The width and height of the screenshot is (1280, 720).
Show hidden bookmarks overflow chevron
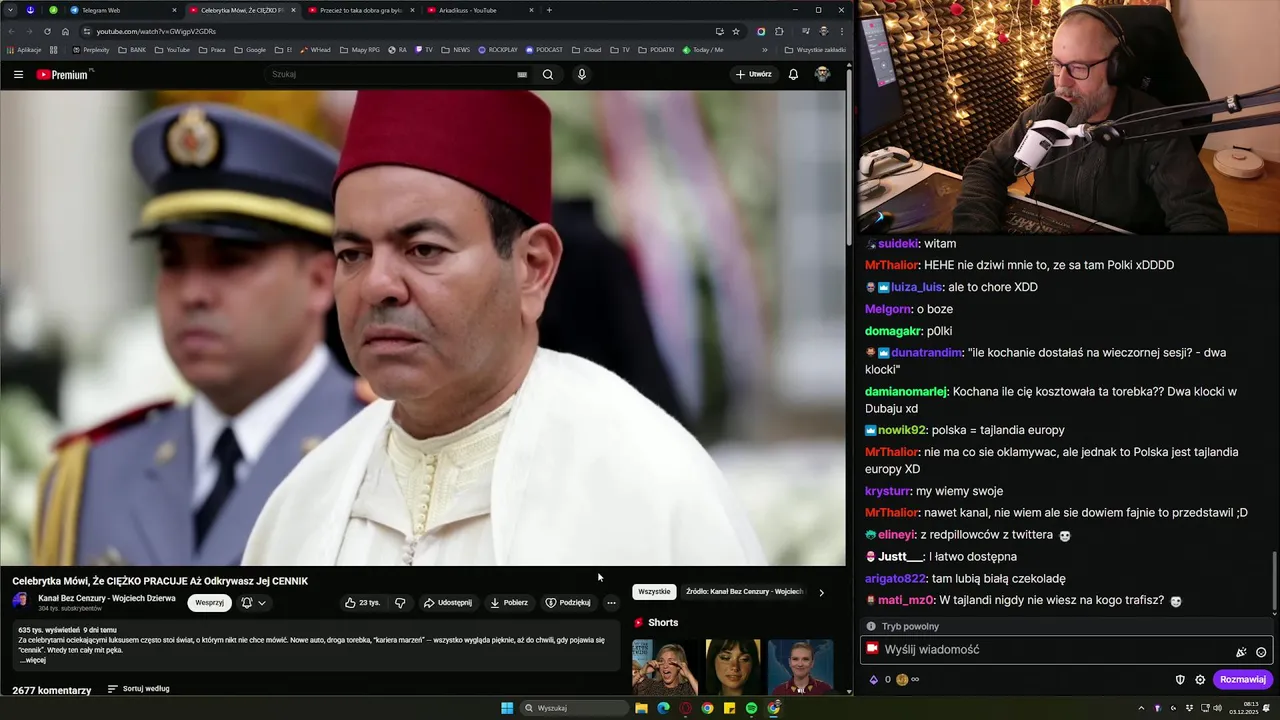[x=765, y=49]
